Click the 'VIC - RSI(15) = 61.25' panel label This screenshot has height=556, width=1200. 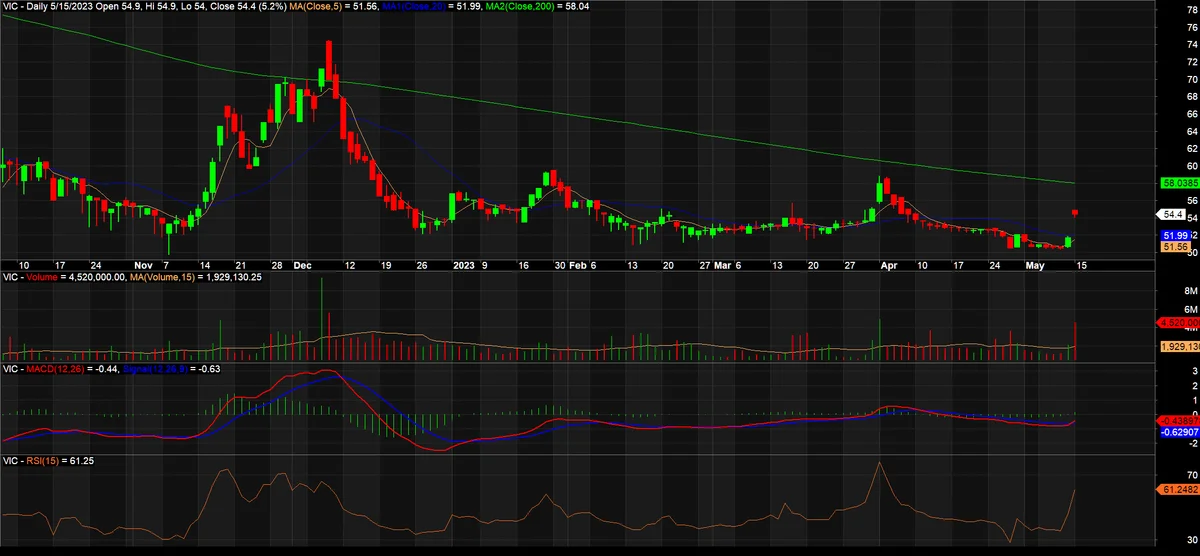point(49,461)
